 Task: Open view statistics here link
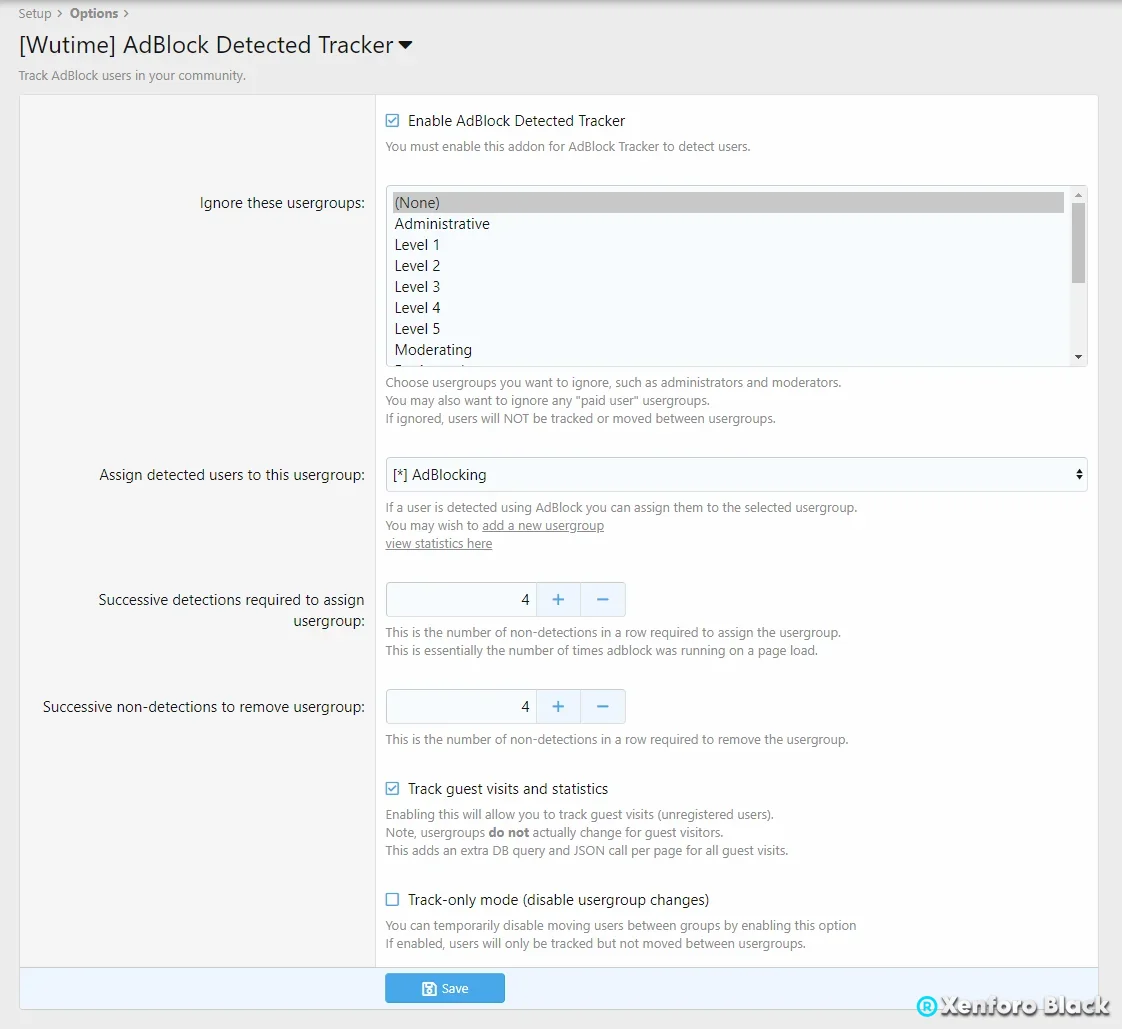[x=439, y=544]
